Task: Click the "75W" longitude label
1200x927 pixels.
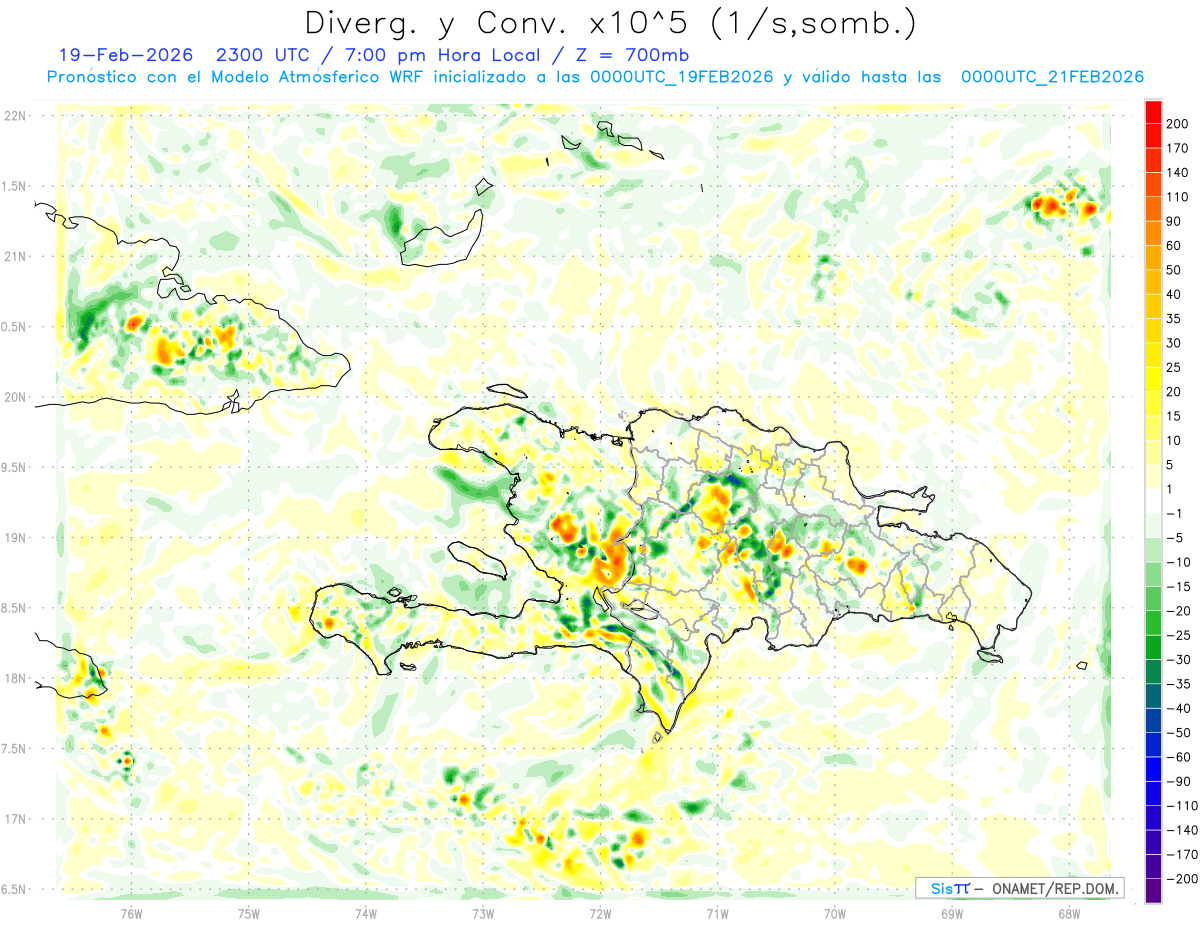Action: tap(248, 913)
